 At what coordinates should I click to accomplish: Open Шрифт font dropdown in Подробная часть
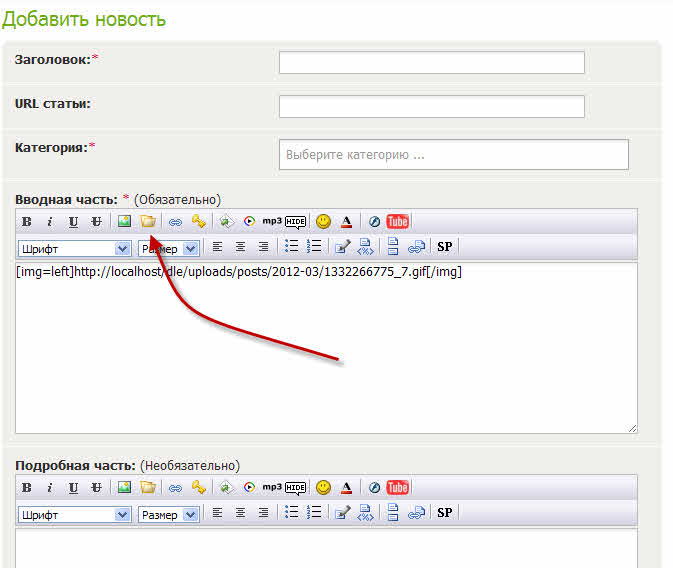click(x=75, y=515)
